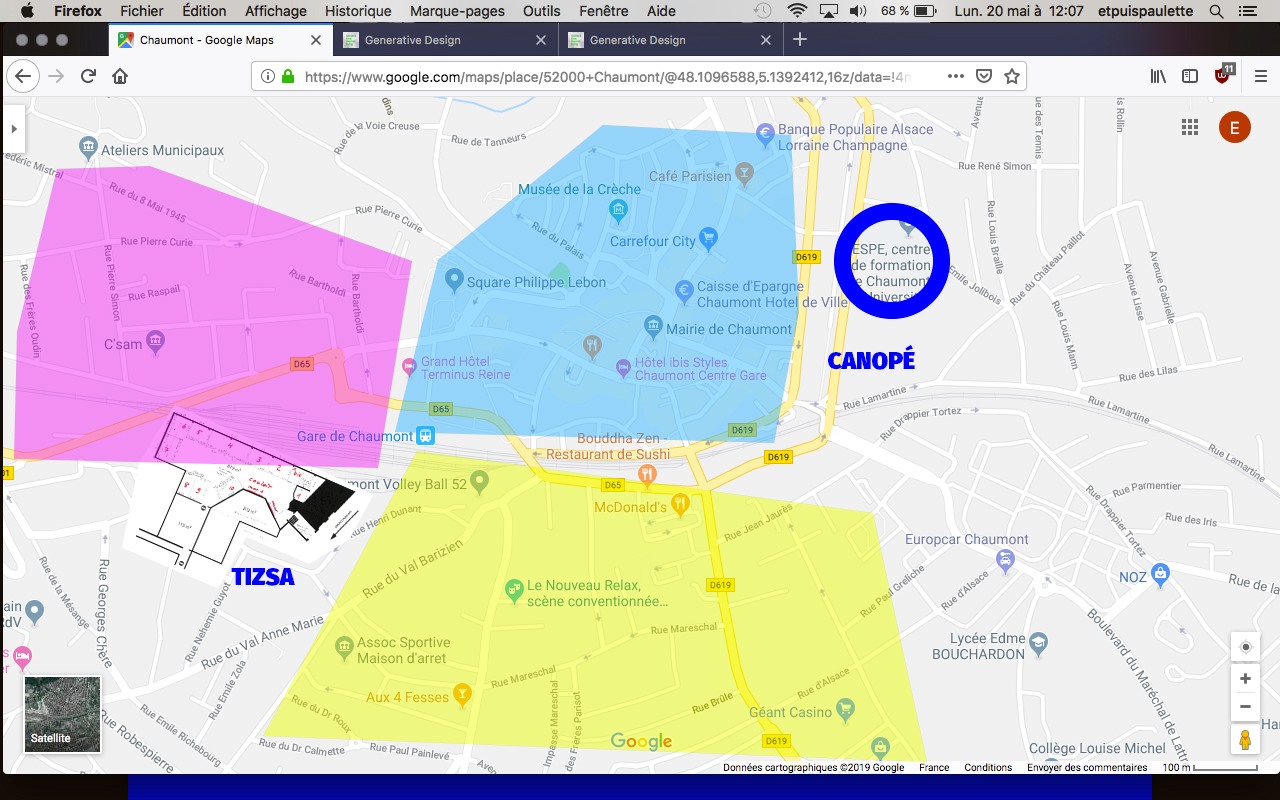Open page actions three-dot menu
Viewport: 1280px width, 800px height.
956,76
